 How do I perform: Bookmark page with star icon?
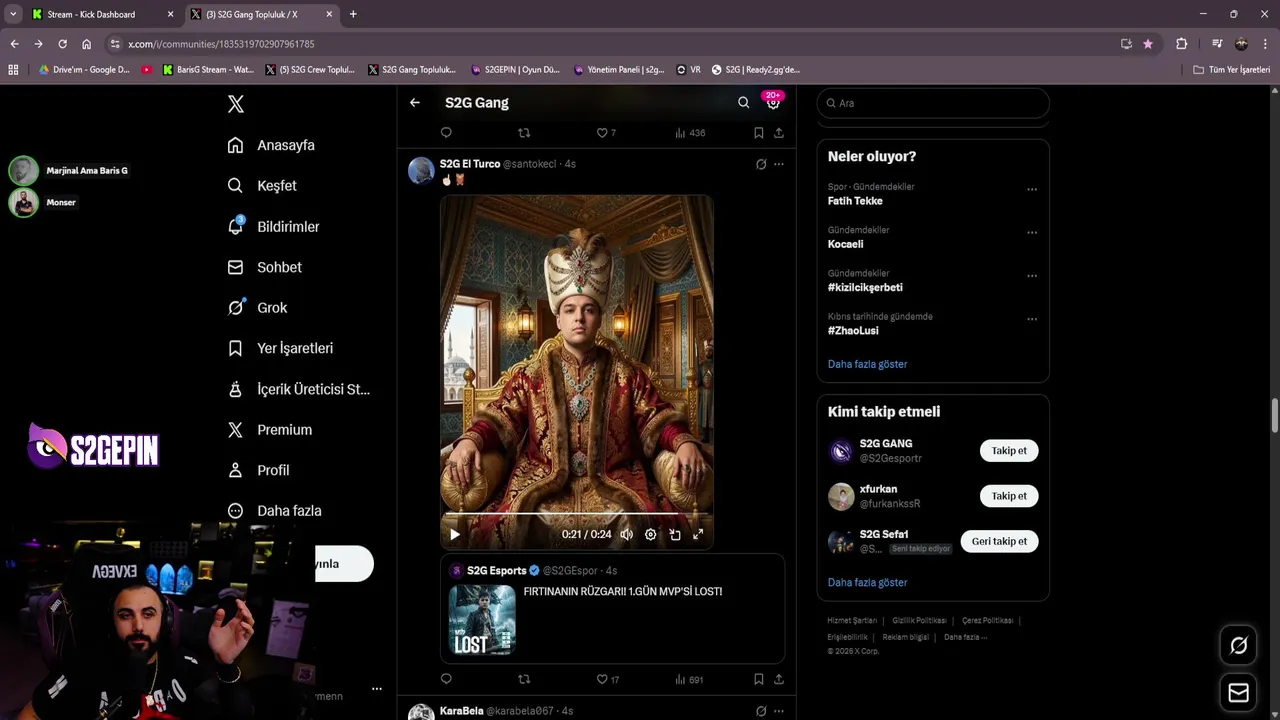tap(1148, 44)
